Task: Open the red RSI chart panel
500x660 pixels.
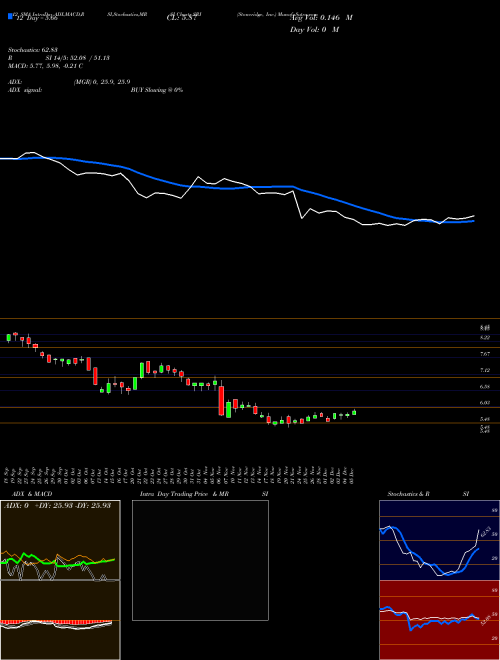Action: click(439, 620)
